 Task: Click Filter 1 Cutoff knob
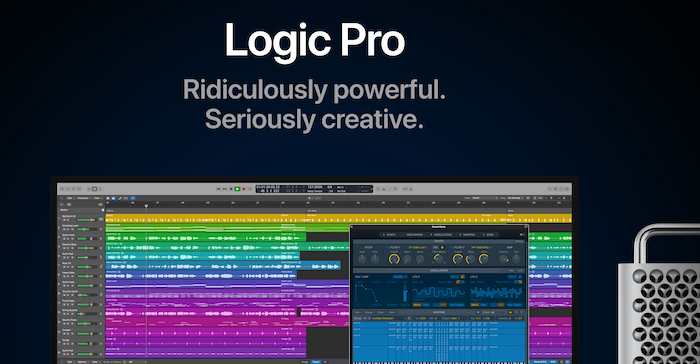tap(394, 259)
